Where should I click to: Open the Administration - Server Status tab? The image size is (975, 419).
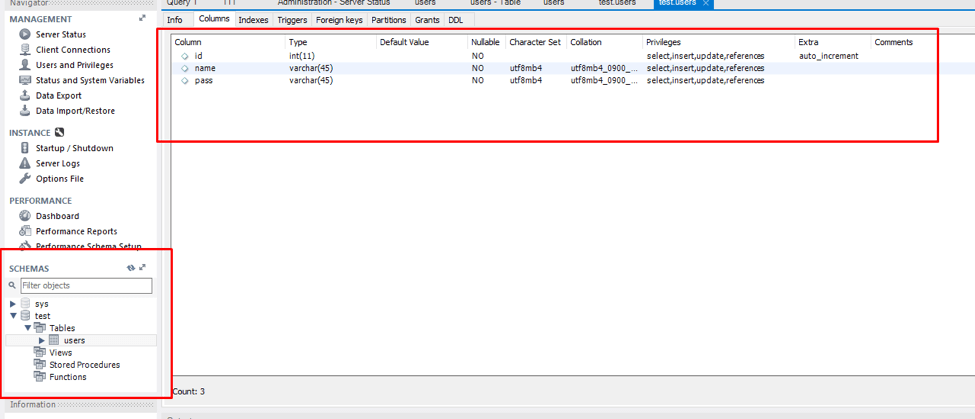click(334, 3)
